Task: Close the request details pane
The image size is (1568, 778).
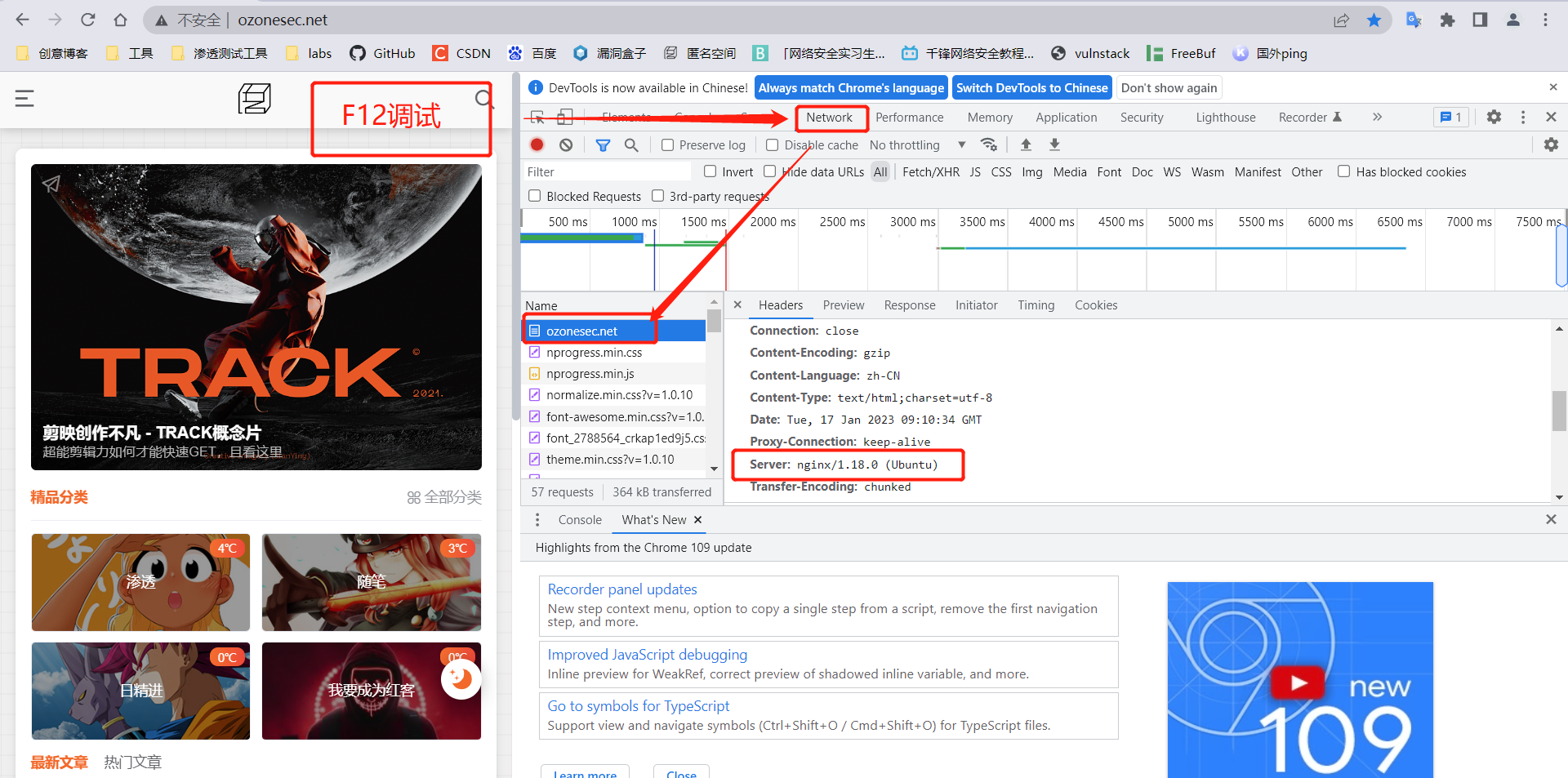Action: click(737, 305)
